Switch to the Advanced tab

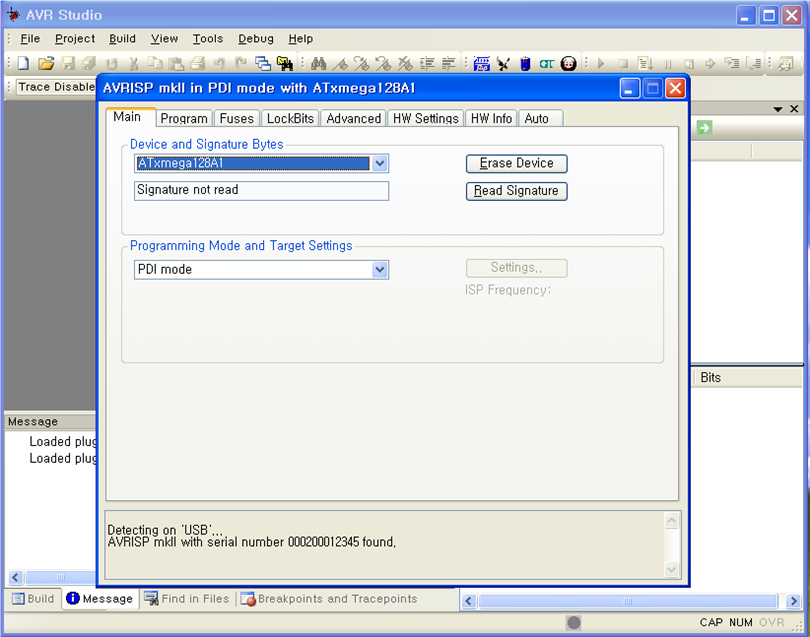click(353, 119)
